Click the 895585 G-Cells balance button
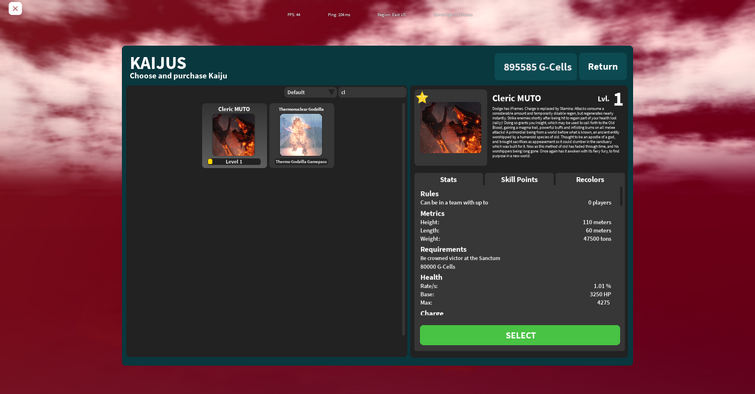Viewport: 755px width, 394px height. (x=536, y=66)
